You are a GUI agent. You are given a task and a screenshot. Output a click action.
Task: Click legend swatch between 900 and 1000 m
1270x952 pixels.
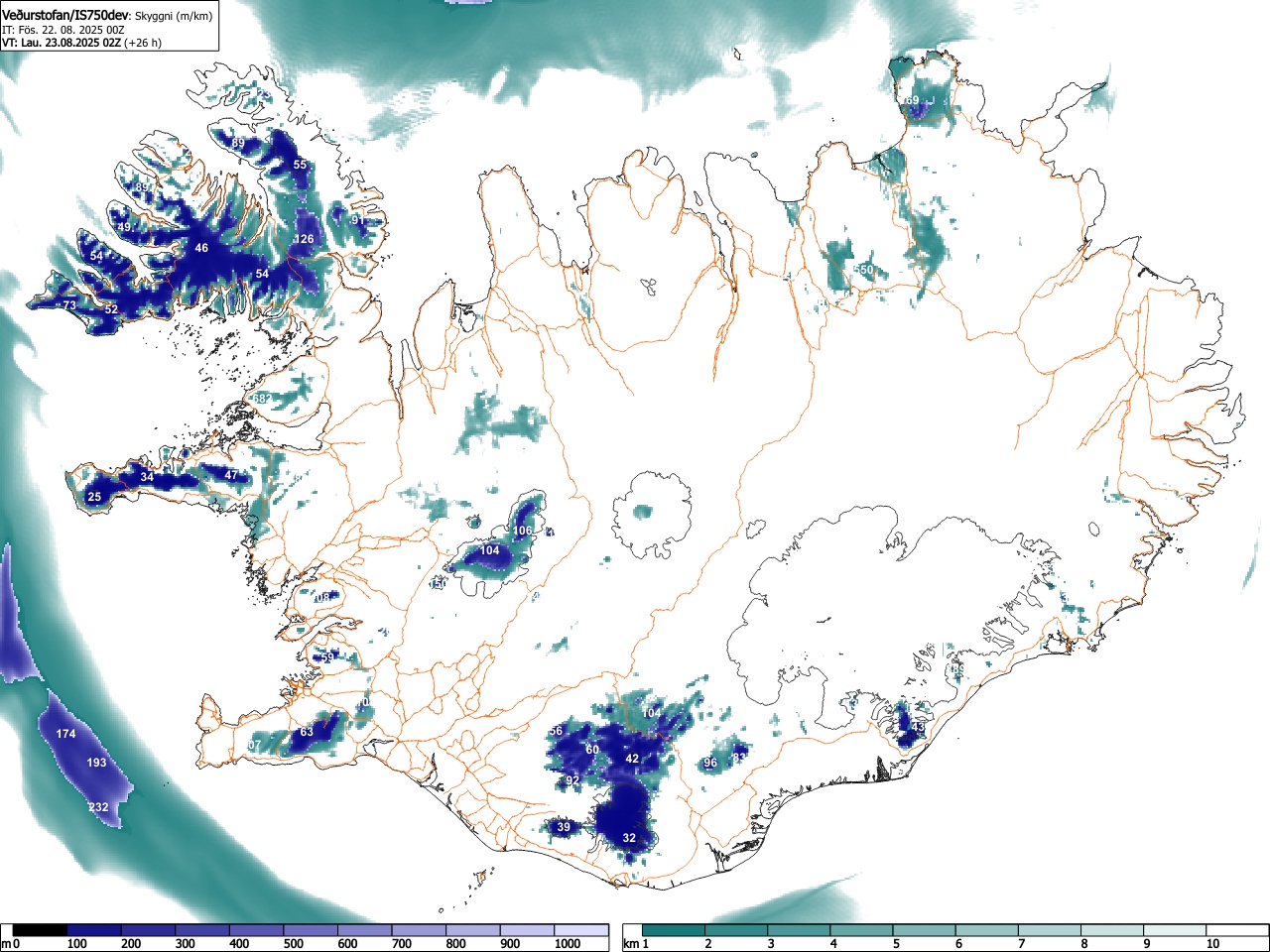click(527, 930)
